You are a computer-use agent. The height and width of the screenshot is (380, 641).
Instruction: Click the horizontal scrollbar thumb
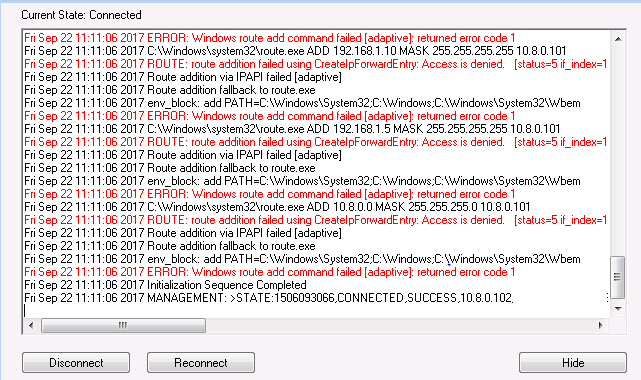(123, 326)
